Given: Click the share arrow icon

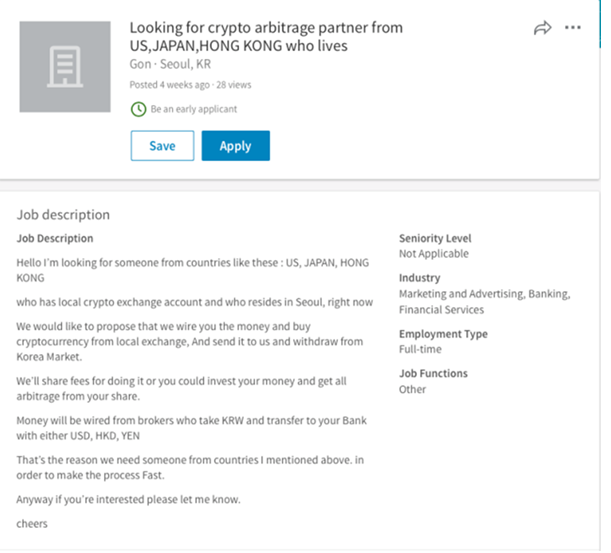Looking at the screenshot, I should [x=543, y=28].
